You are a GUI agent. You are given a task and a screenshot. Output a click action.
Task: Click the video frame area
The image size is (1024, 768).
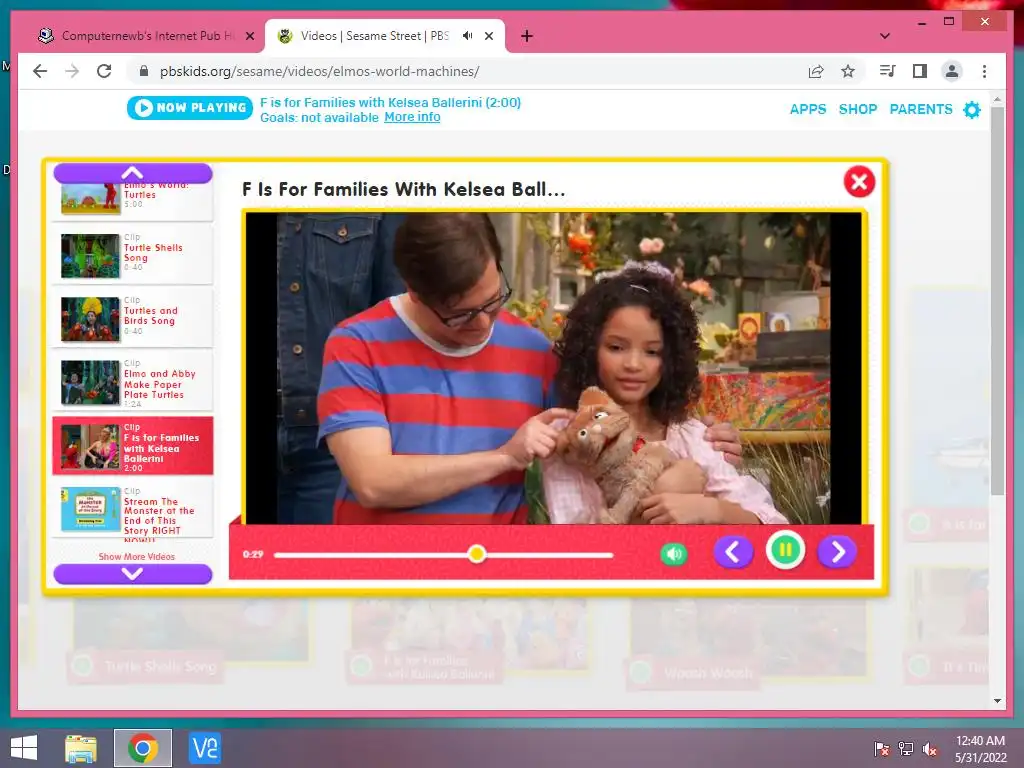click(x=554, y=368)
